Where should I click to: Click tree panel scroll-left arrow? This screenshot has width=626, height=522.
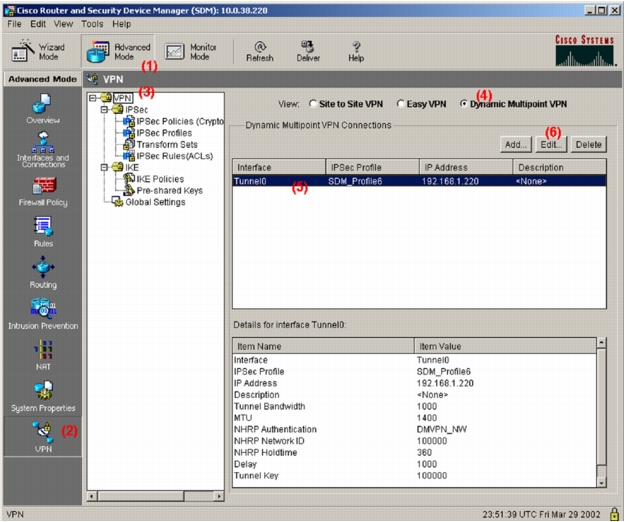pos(92,496)
